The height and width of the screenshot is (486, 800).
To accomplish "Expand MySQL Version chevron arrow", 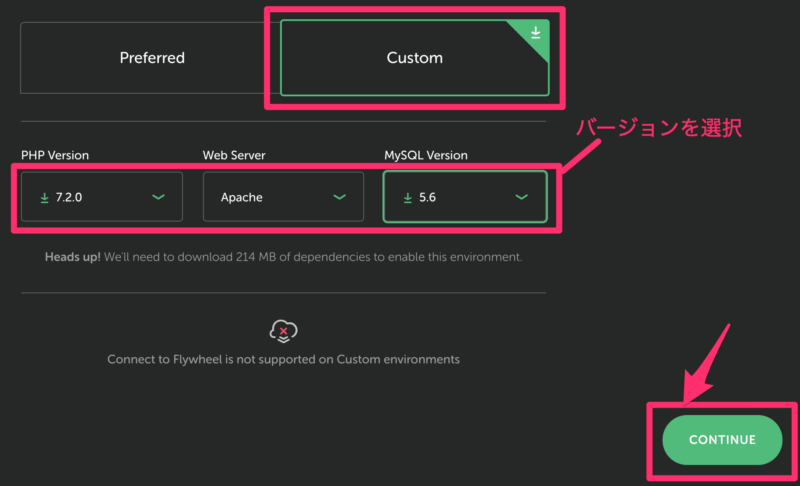I will [x=521, y=197].
